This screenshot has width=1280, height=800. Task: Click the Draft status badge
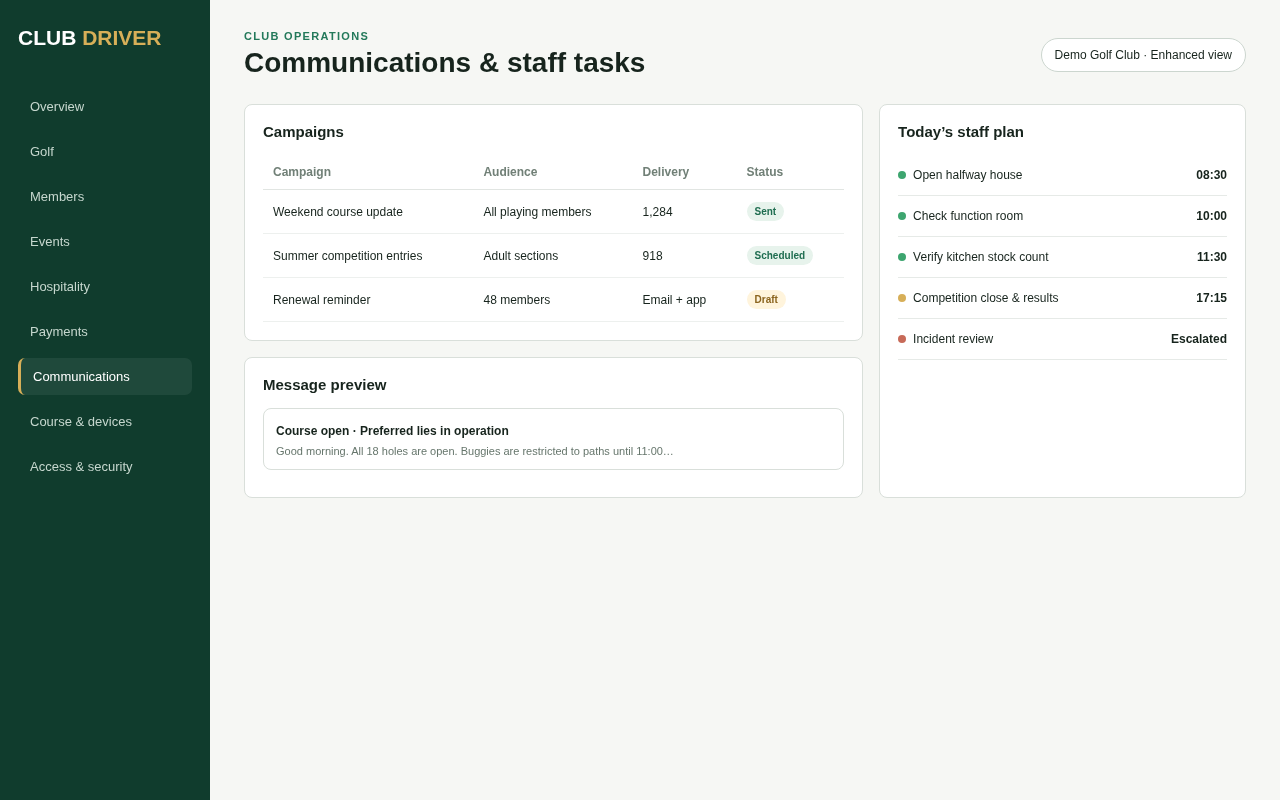point(766,300)
